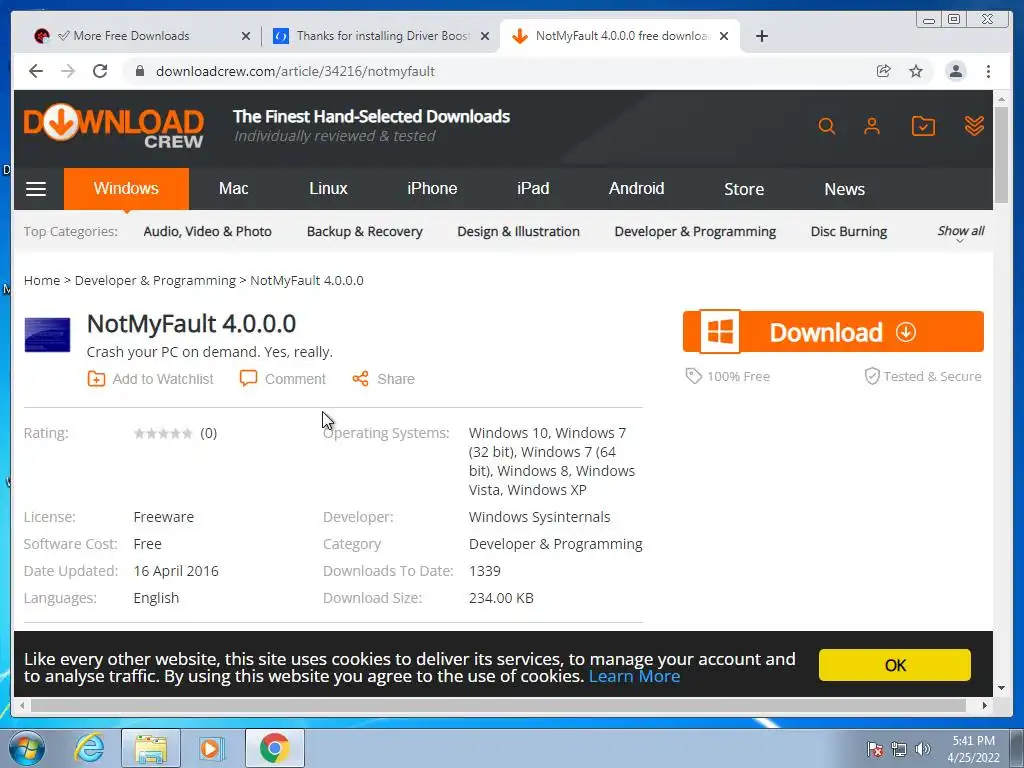Select the Linux platform tab
The image size is (1024, 768).
coord(328,189)
